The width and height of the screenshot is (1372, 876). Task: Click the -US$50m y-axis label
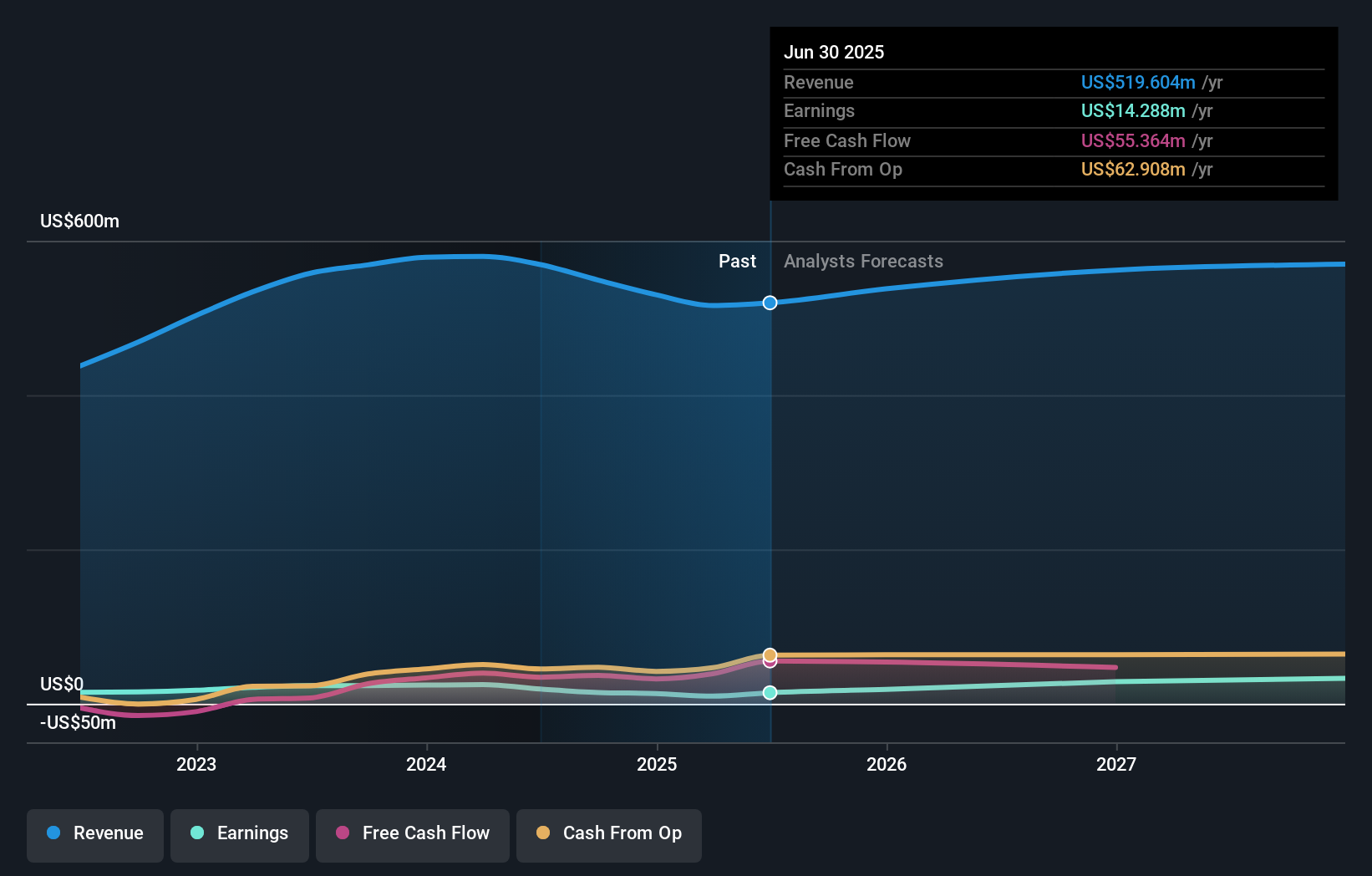point(79,723)
